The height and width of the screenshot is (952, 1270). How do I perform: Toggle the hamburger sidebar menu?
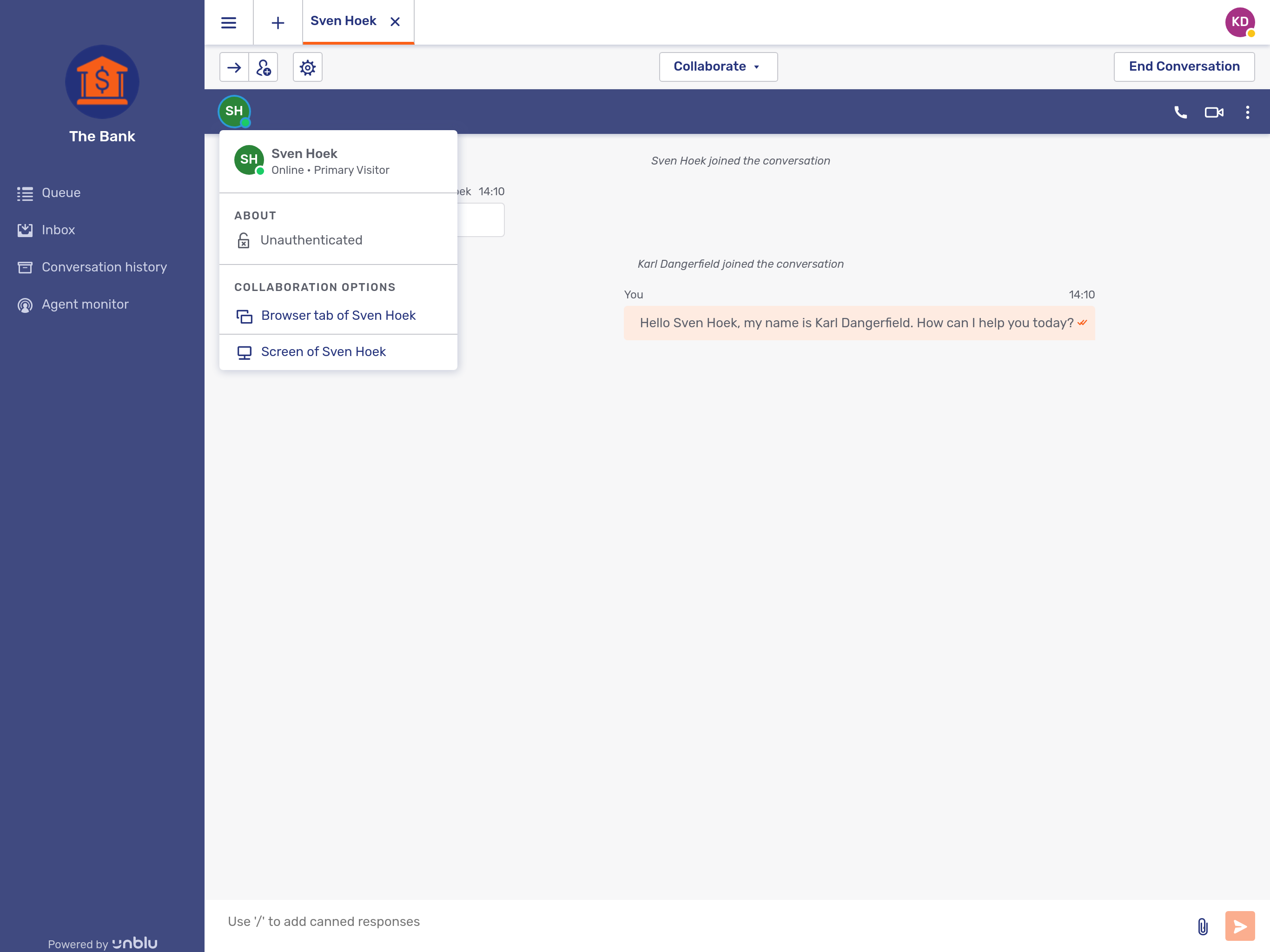point(229,22)
